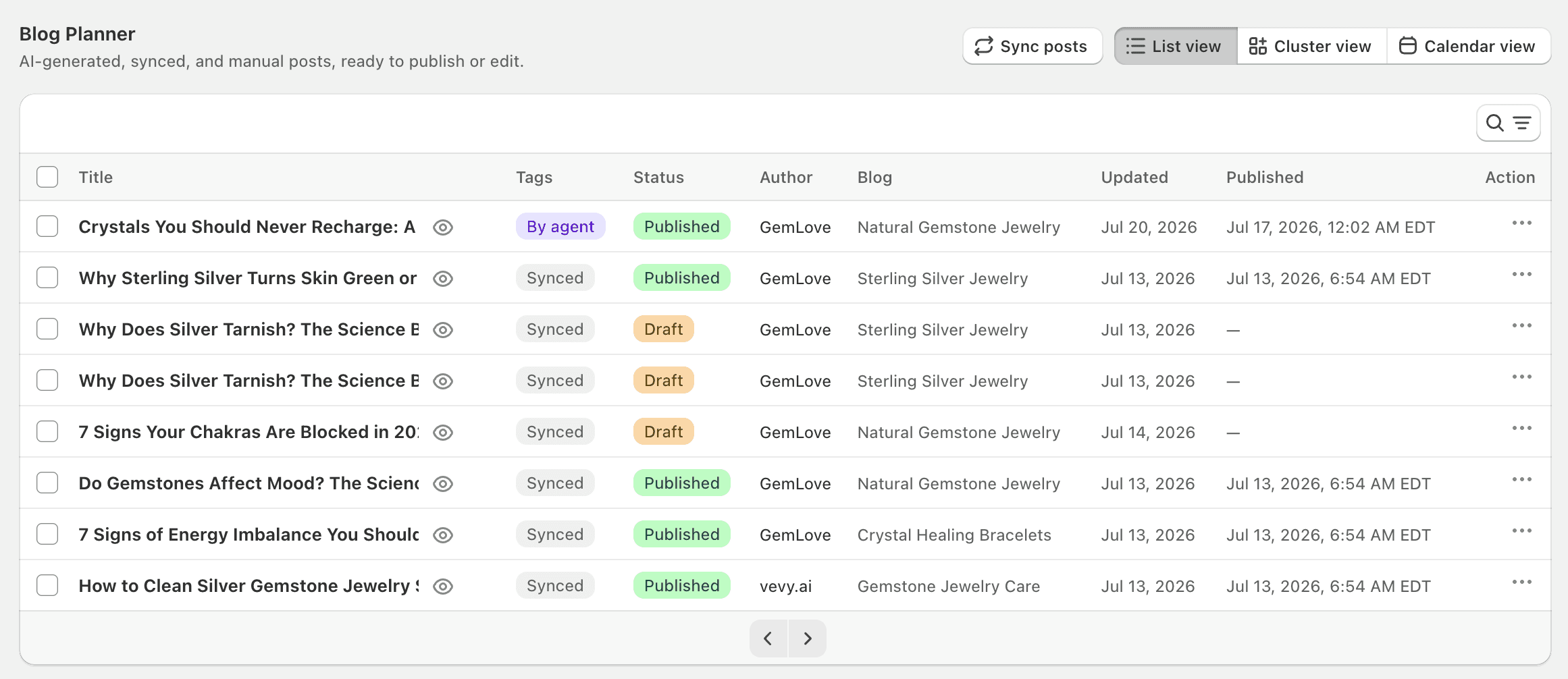Screen dimensions: 1568x679
Task: Click 'Crystal Healing Bracelets' blog cell
Action: pos(954,535)
